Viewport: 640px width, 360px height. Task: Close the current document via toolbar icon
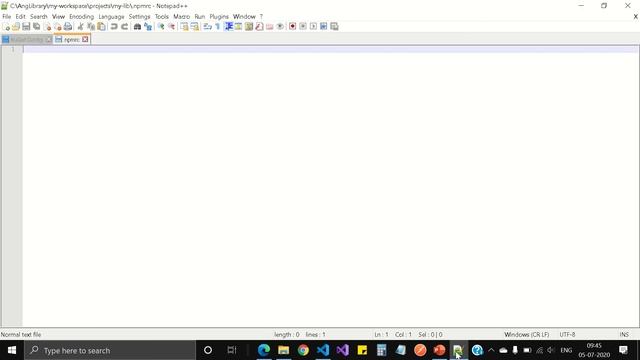click(x=47, y=27)
